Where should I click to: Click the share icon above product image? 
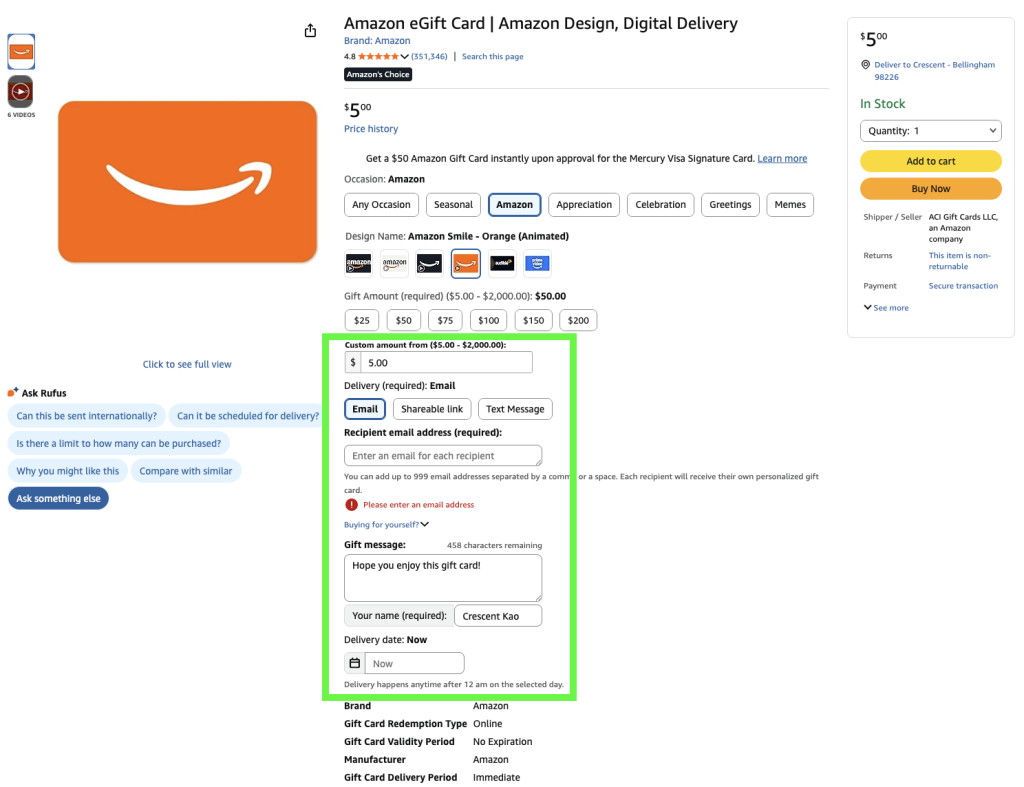[x=310, y=31]
